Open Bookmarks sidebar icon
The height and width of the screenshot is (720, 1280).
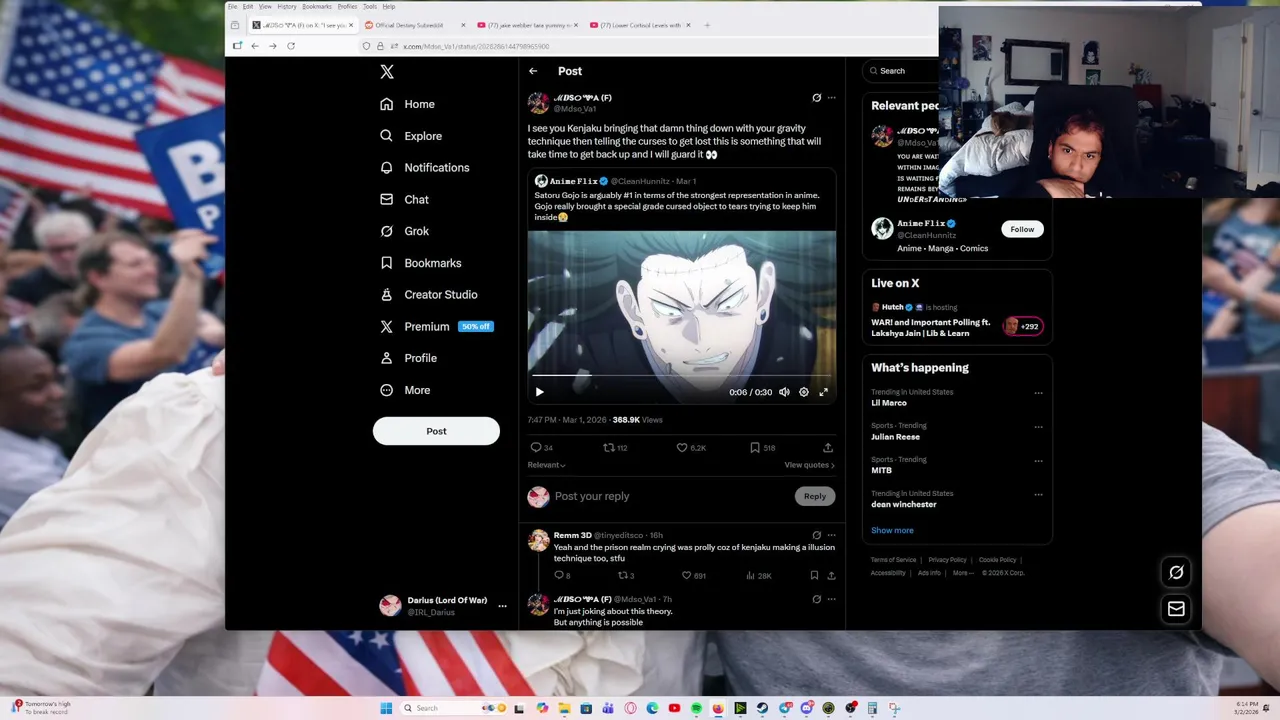(387, 263)
